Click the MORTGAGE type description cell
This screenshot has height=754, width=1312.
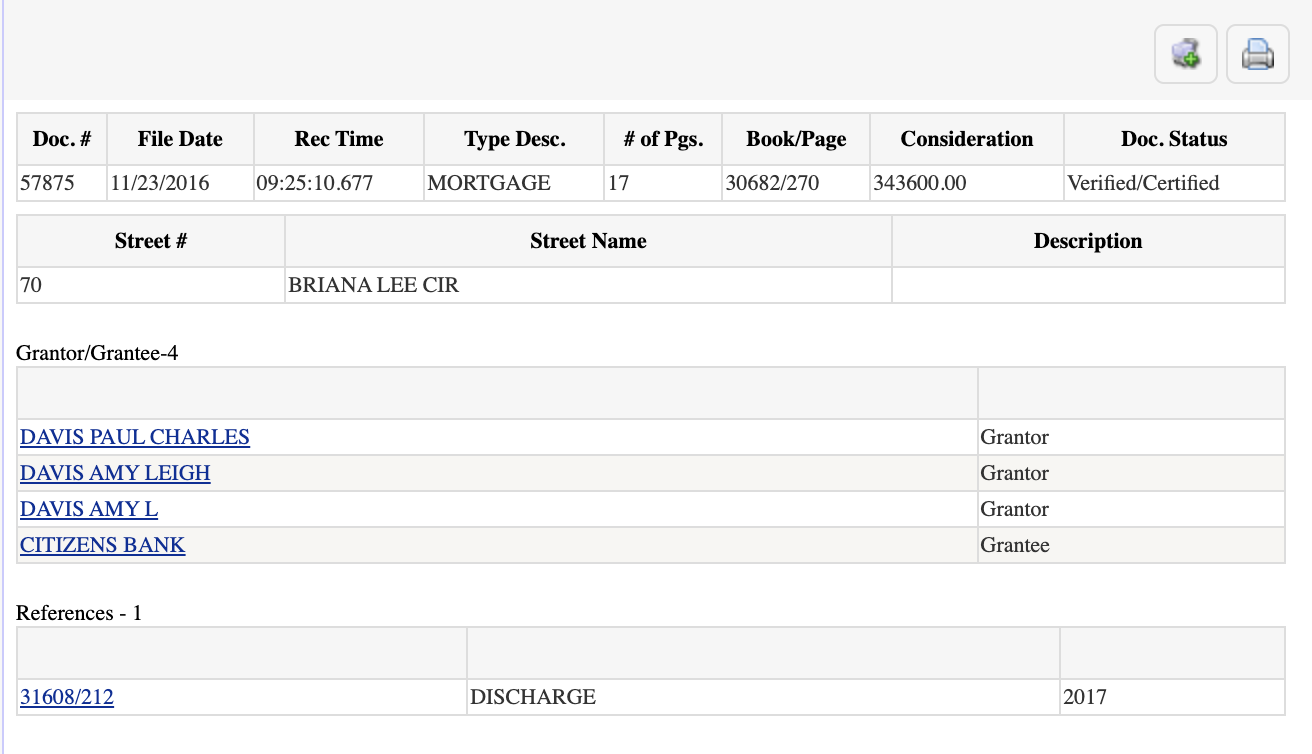489,183
